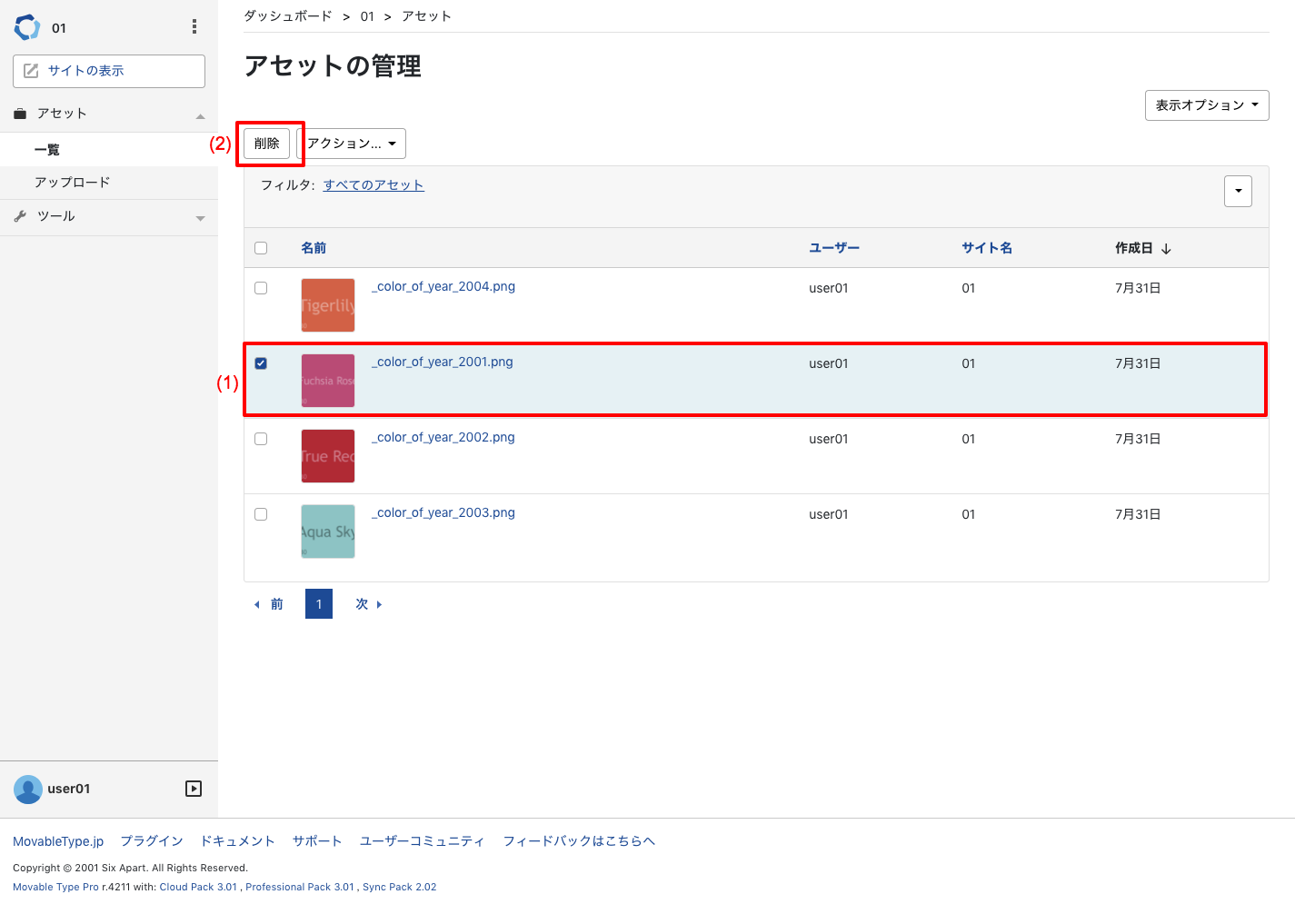Open the フィードバックはこちらへ link
The height and width of the screenshot is (924, 1295).
coord(579,841)
